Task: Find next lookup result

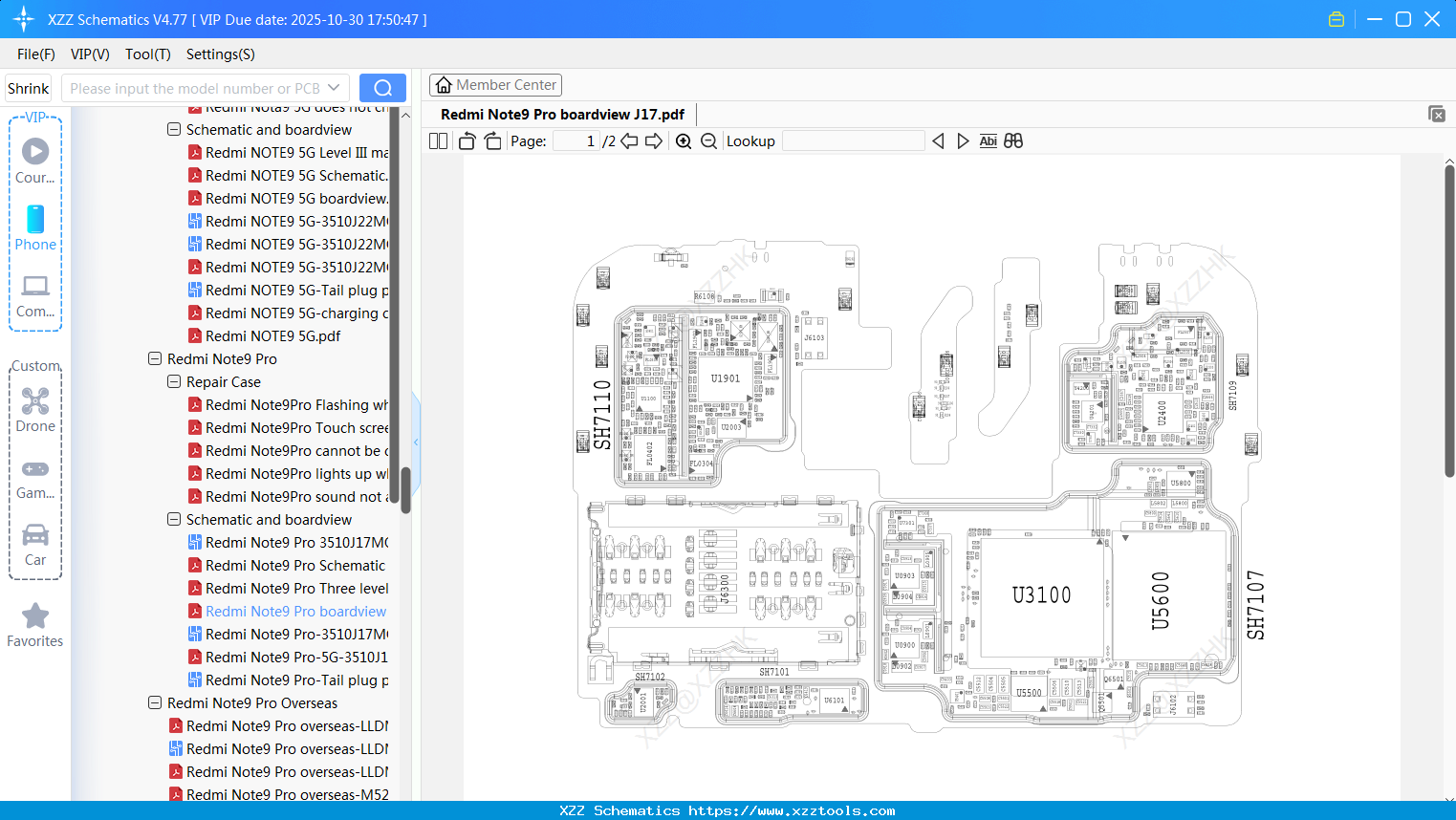Action: pyautogui.click(x=963, y=141)
